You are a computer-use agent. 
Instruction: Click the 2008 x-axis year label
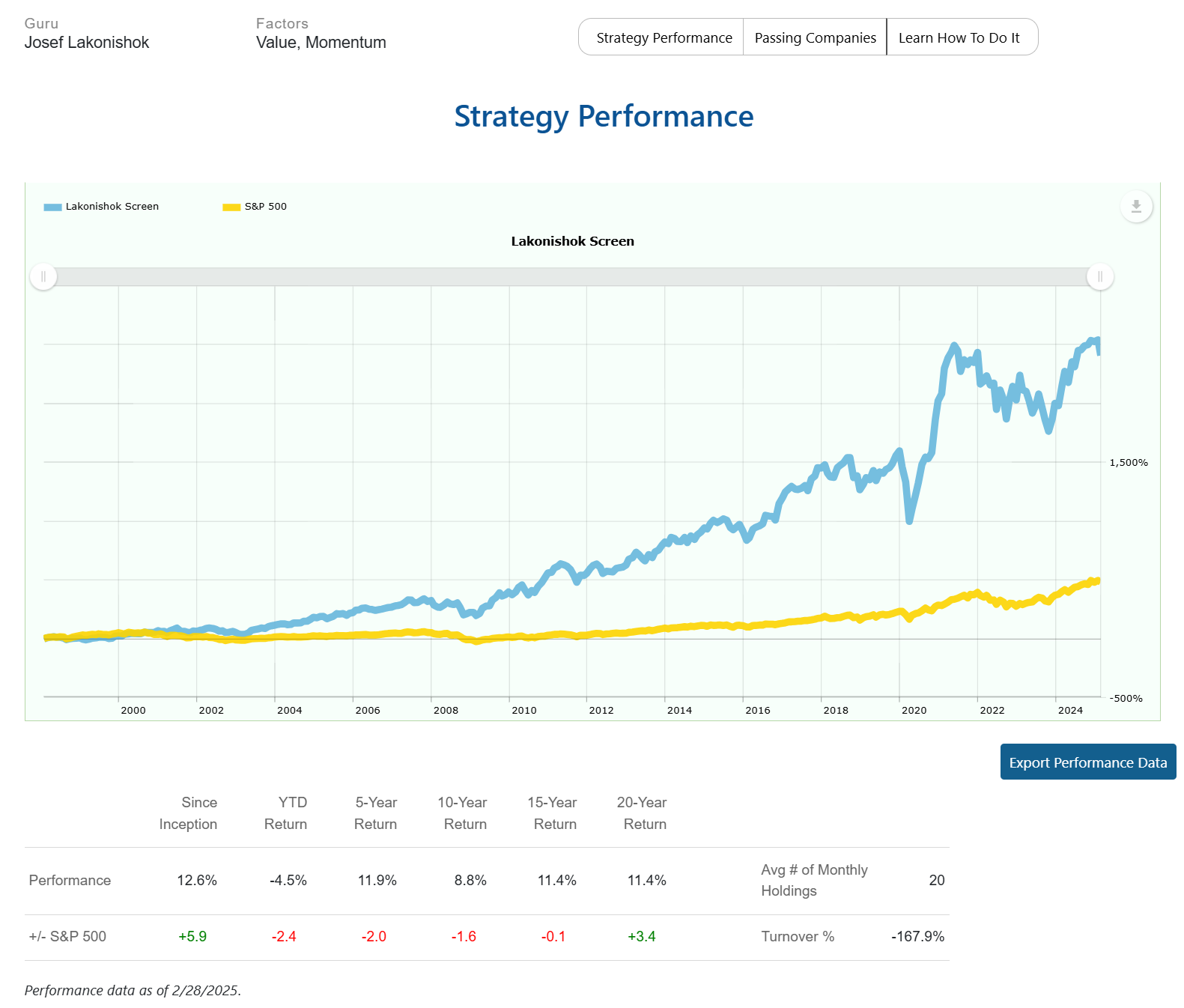click(x=446, y=710)
